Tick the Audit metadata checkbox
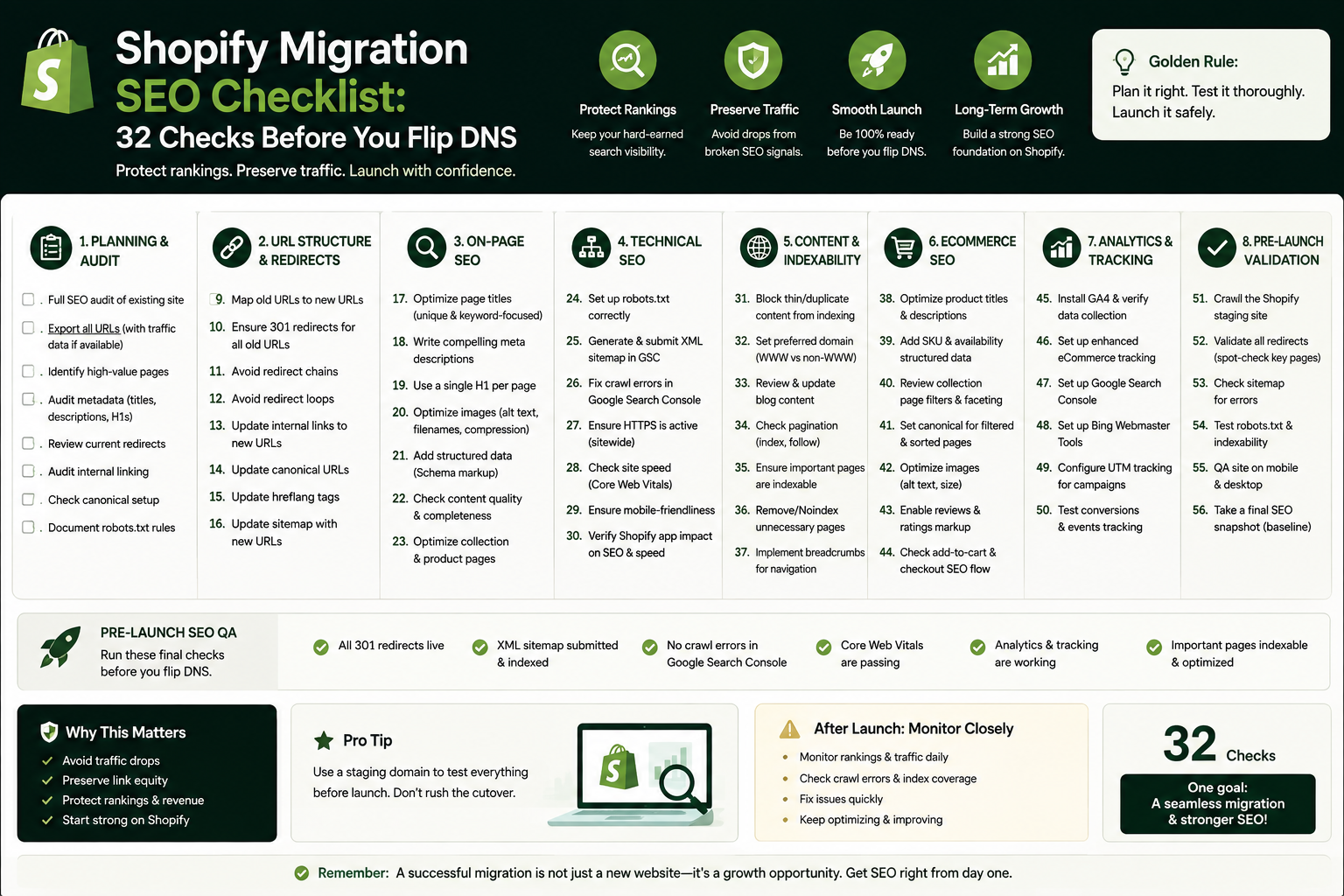This screenshot has height=896, width=1344. tap(28, 399)
